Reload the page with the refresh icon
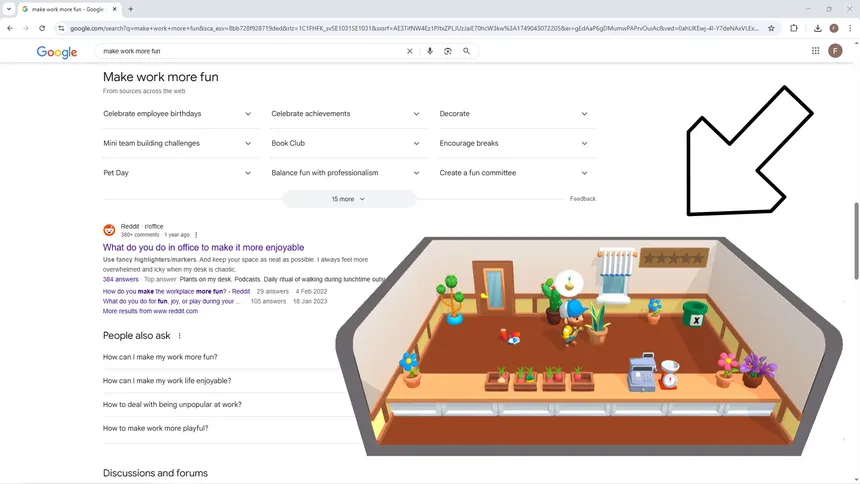Image resolution: width=860 pixels, height=484 pixels. pyautogui.click(x=42, y=28)
